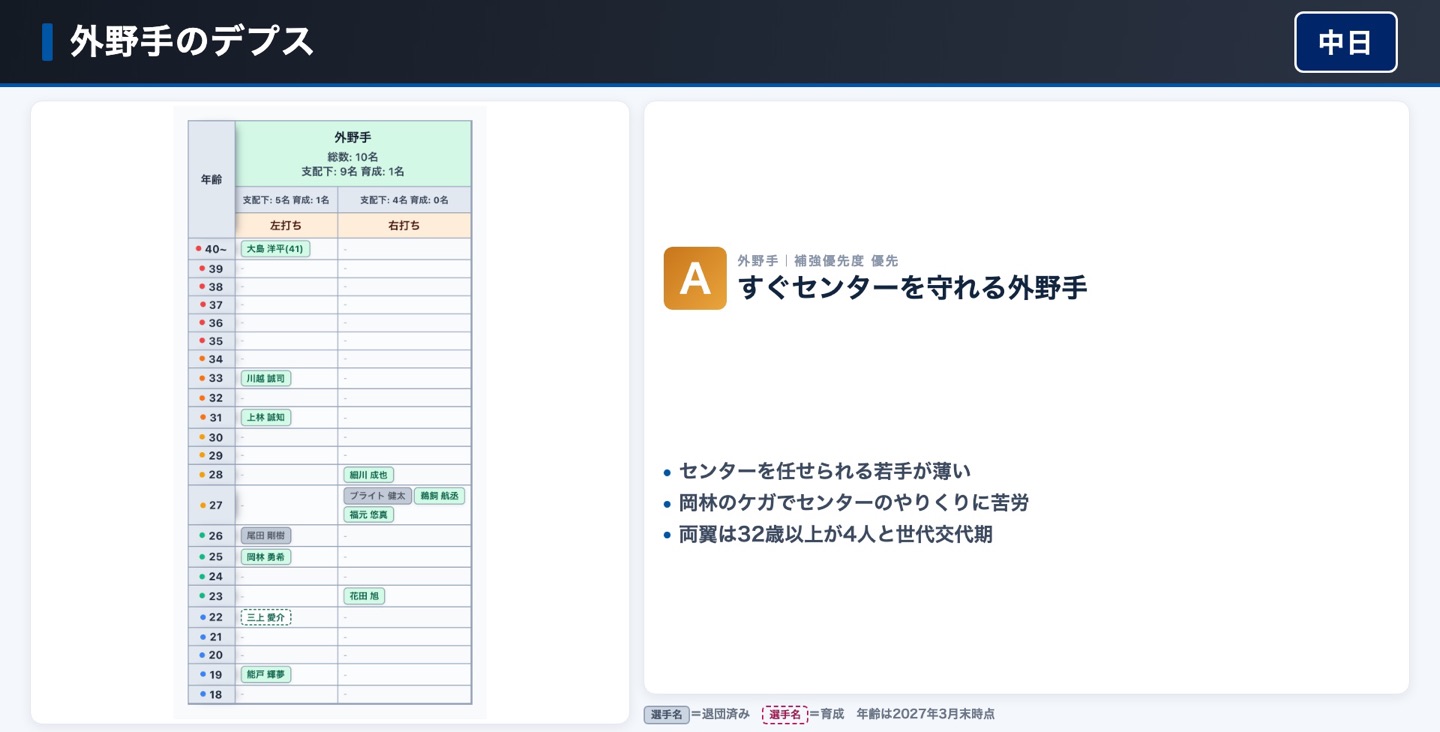Click 支配下: 4名 育成: 0名 summary
Viewport: 1440px width, 732px height.
click(404, 200)
